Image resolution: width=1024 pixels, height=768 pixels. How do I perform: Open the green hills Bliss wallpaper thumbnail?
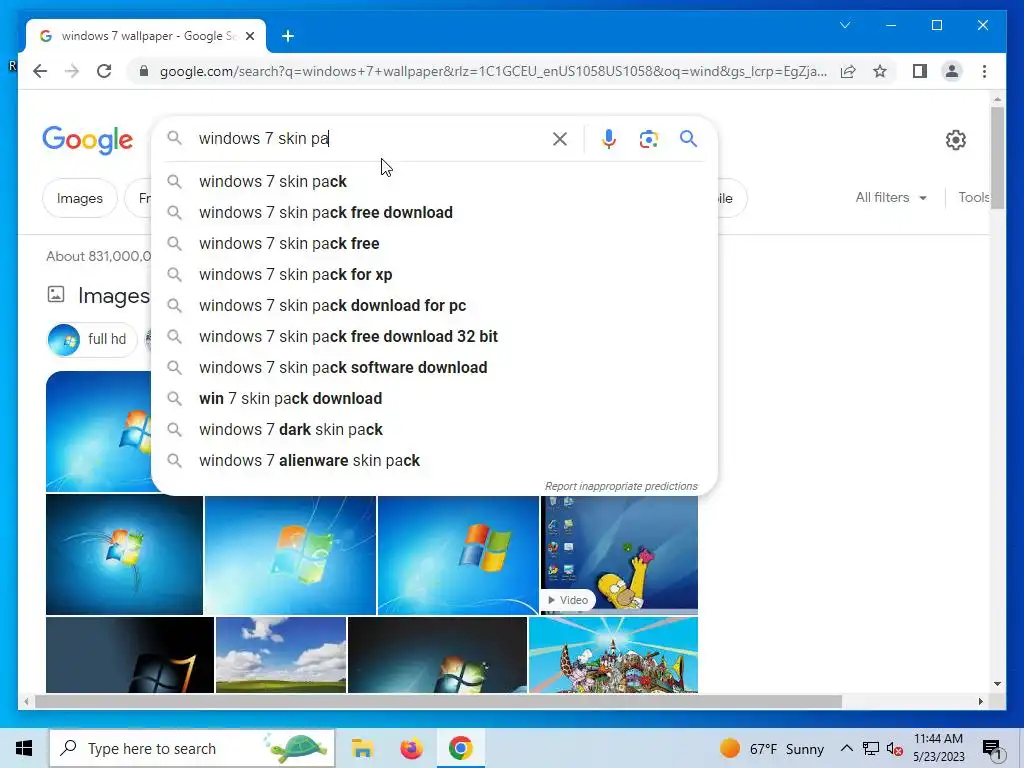click(x=281, y=655)
